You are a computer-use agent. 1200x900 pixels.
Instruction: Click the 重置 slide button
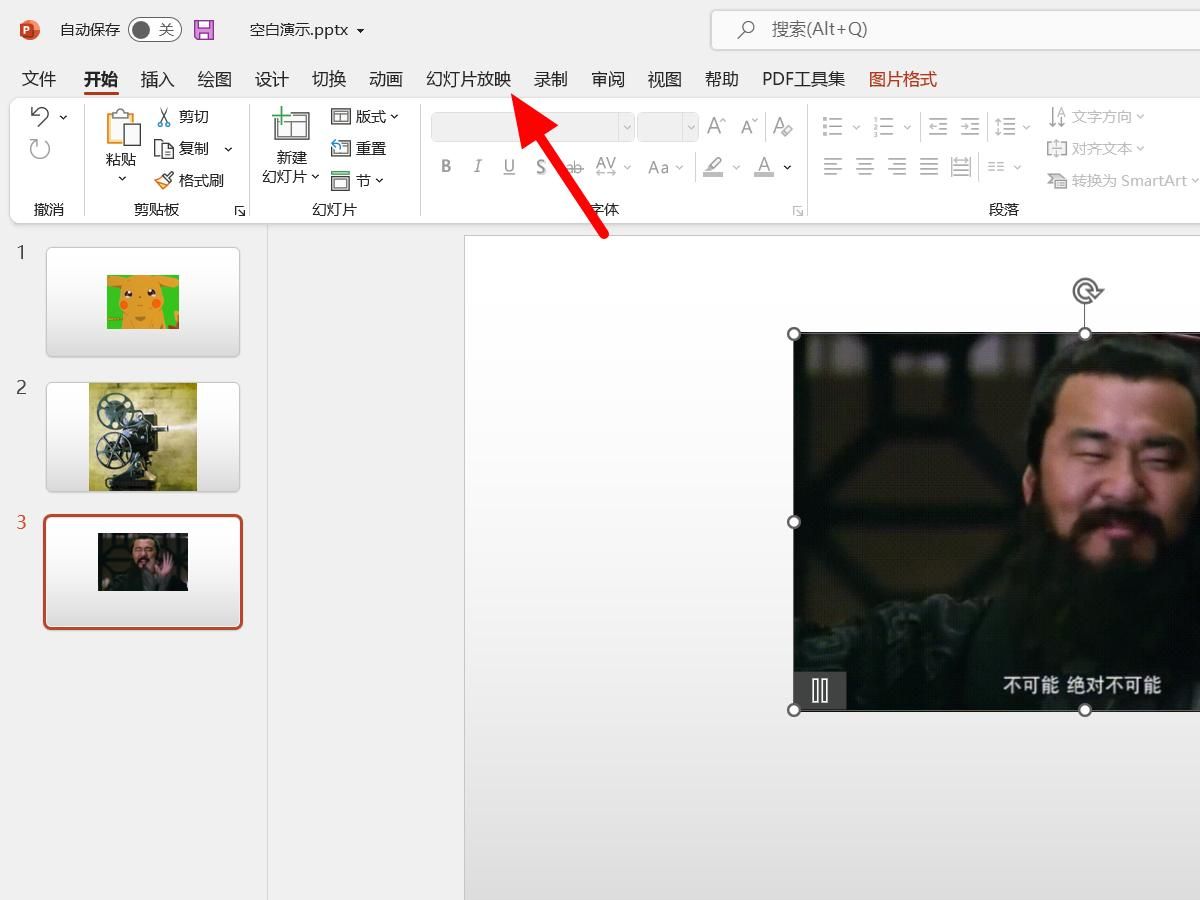pos(358,148)
